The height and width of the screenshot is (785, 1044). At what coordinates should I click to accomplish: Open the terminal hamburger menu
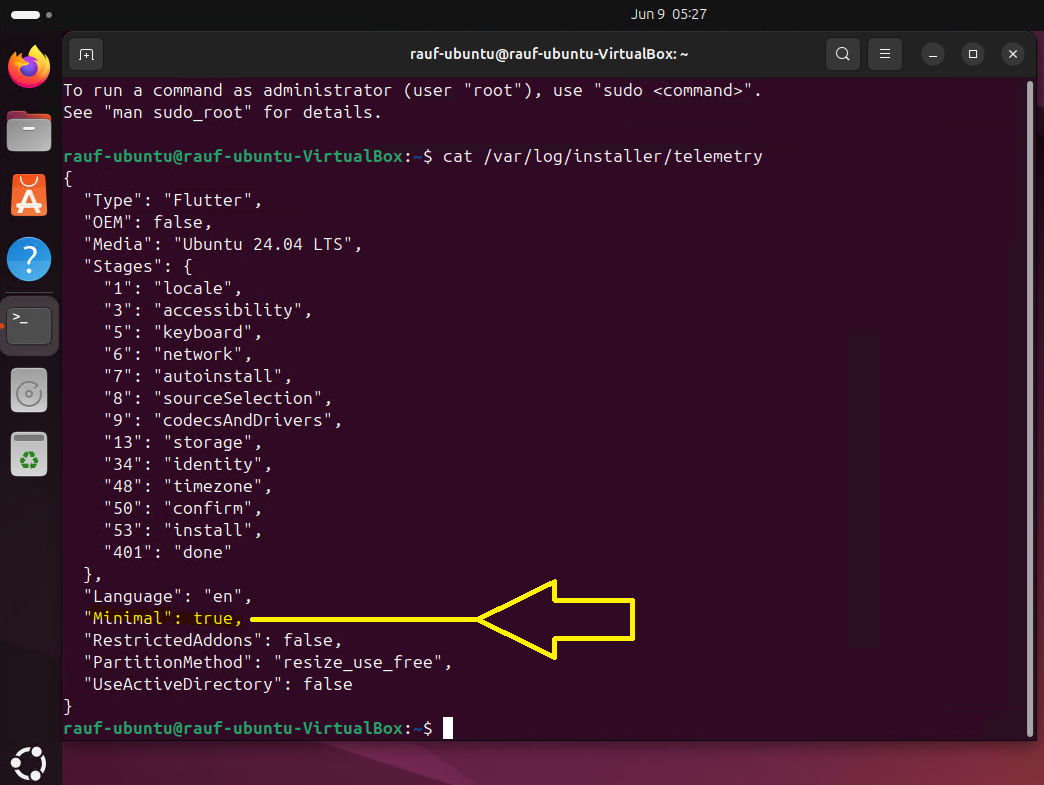884,54
